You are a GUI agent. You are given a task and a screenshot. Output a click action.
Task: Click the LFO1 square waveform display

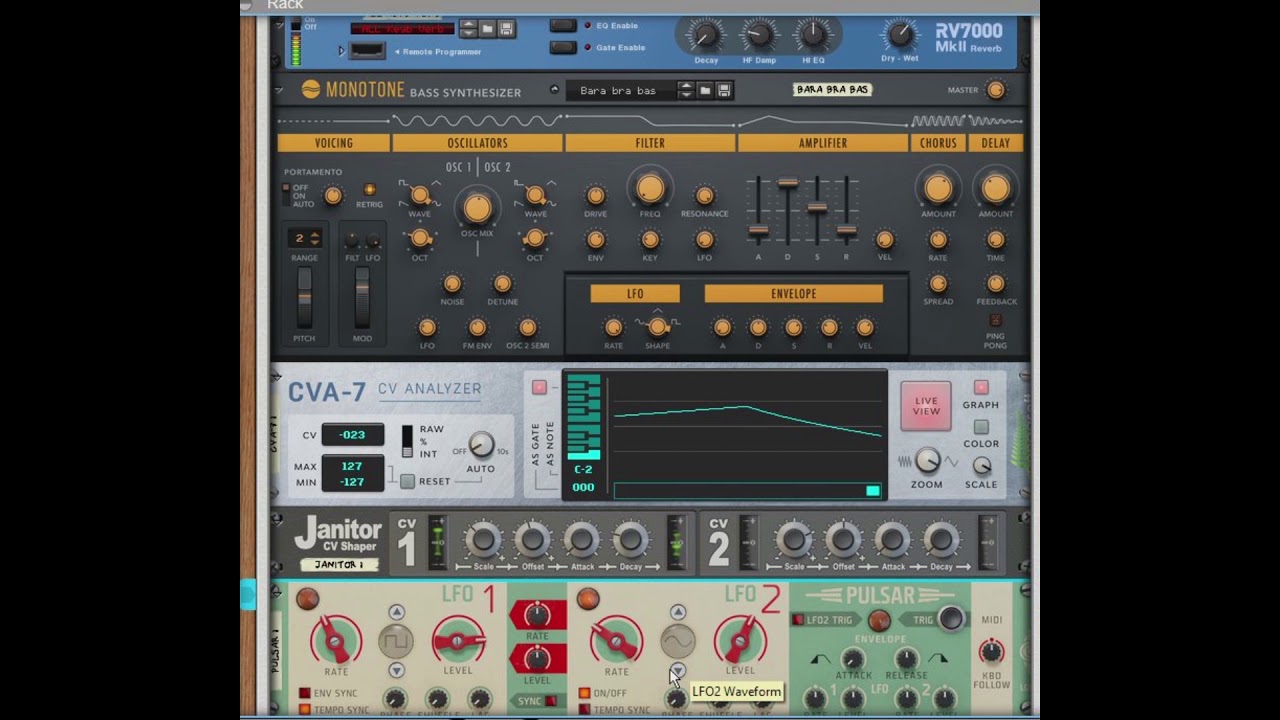(x=397, y=641)
